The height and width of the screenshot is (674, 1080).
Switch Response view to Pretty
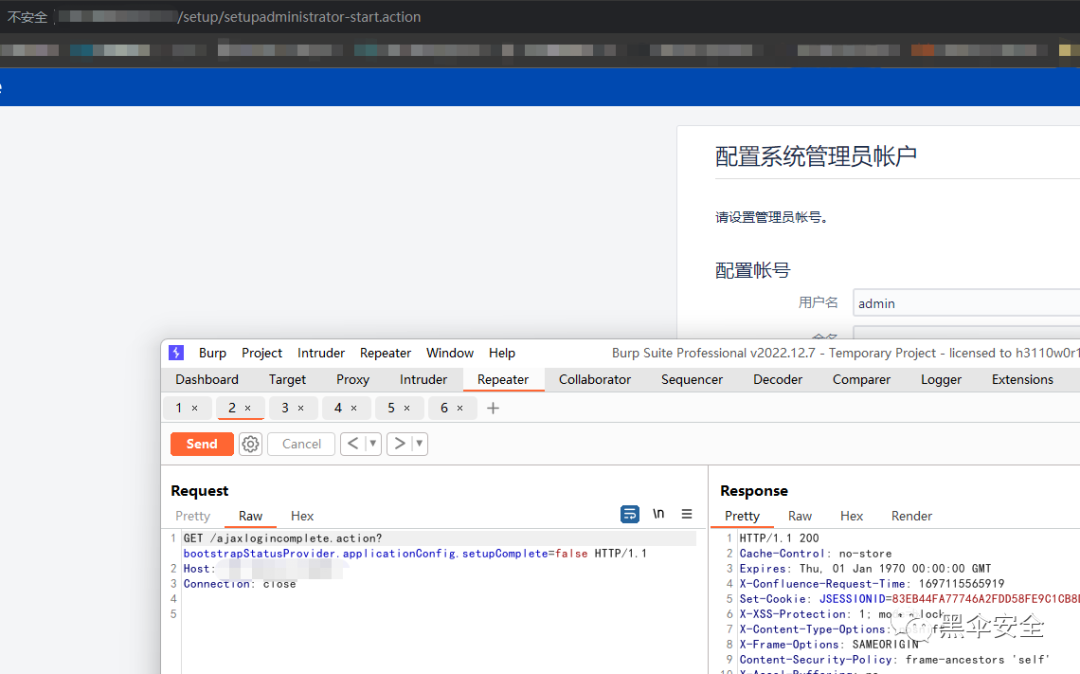742,516
